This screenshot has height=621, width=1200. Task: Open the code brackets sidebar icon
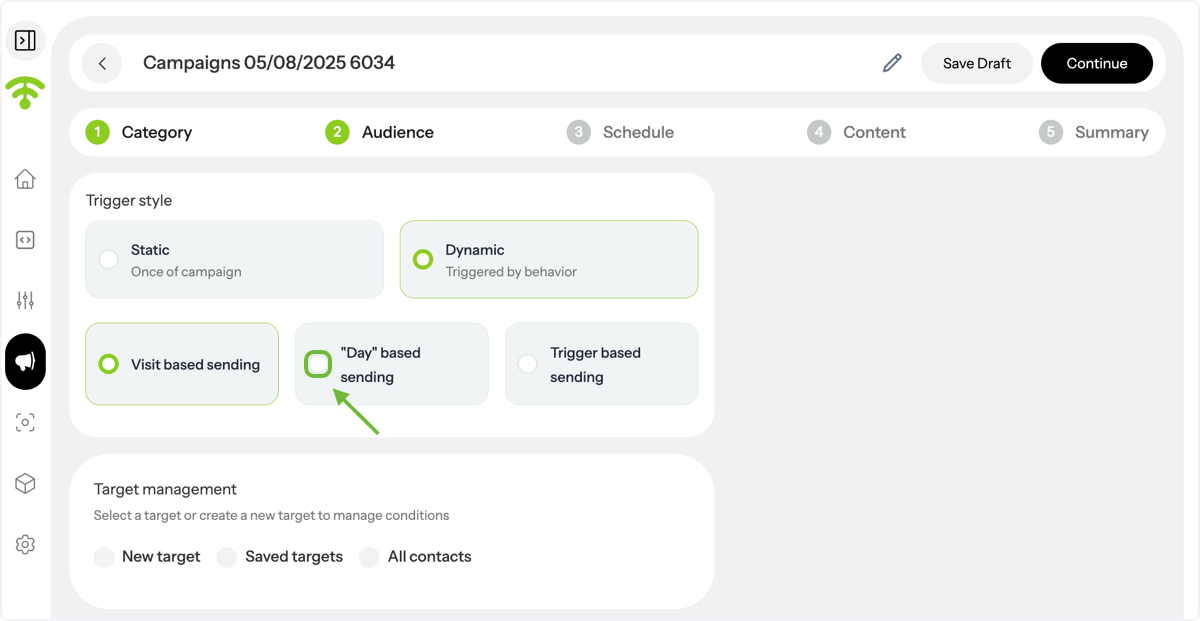[25, 240]
